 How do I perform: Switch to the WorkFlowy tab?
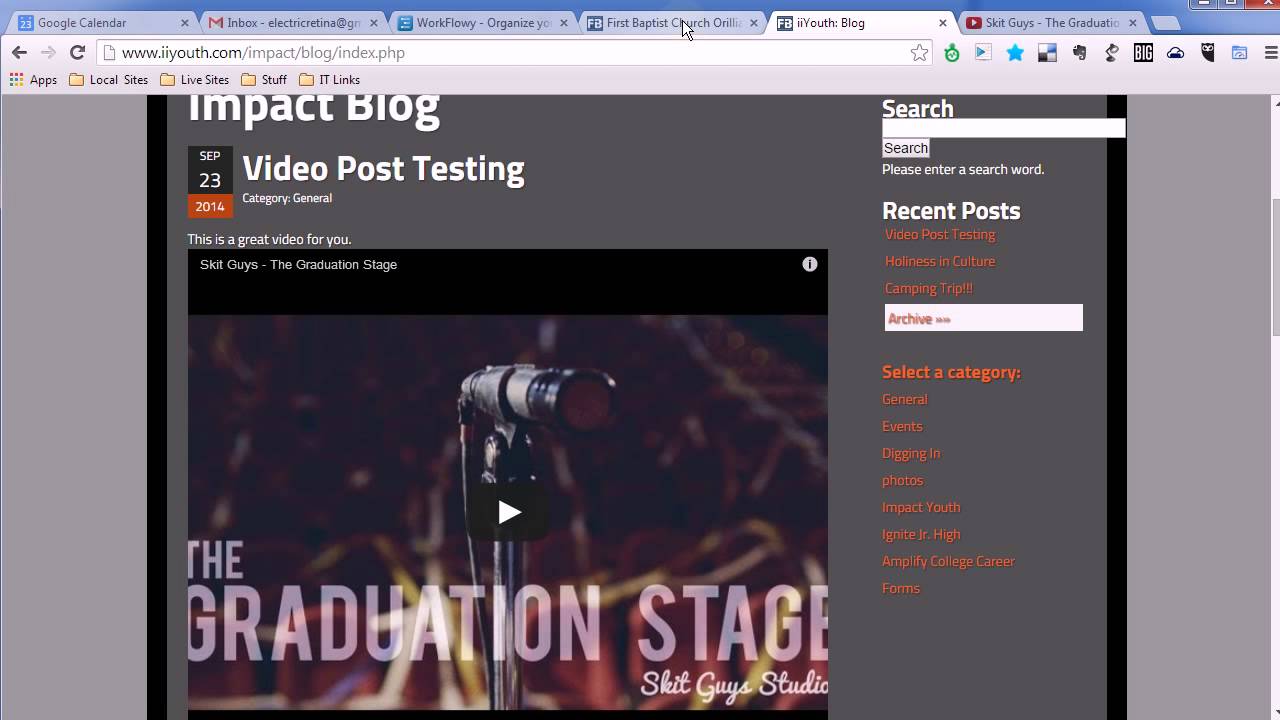coord(482,22)
